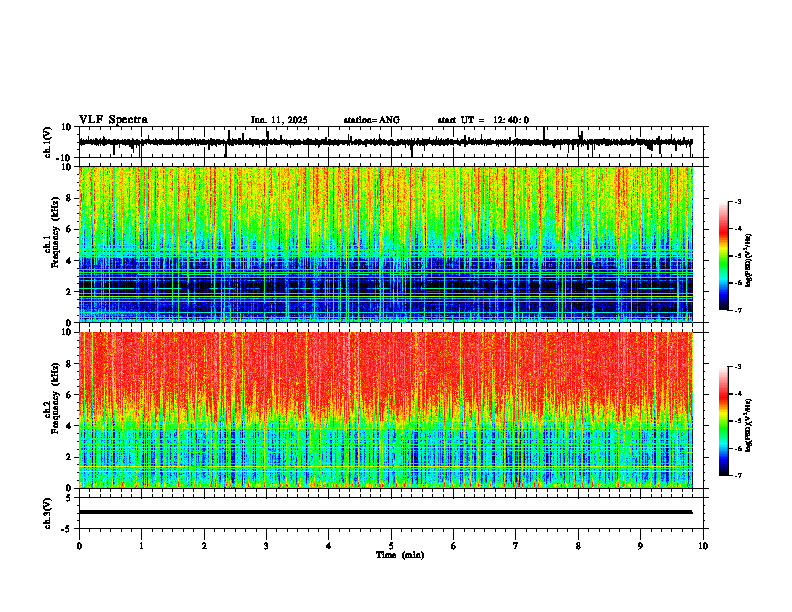Click the "3" tick on the time axis
Screen dimensions: 792x612
point(266,546)
